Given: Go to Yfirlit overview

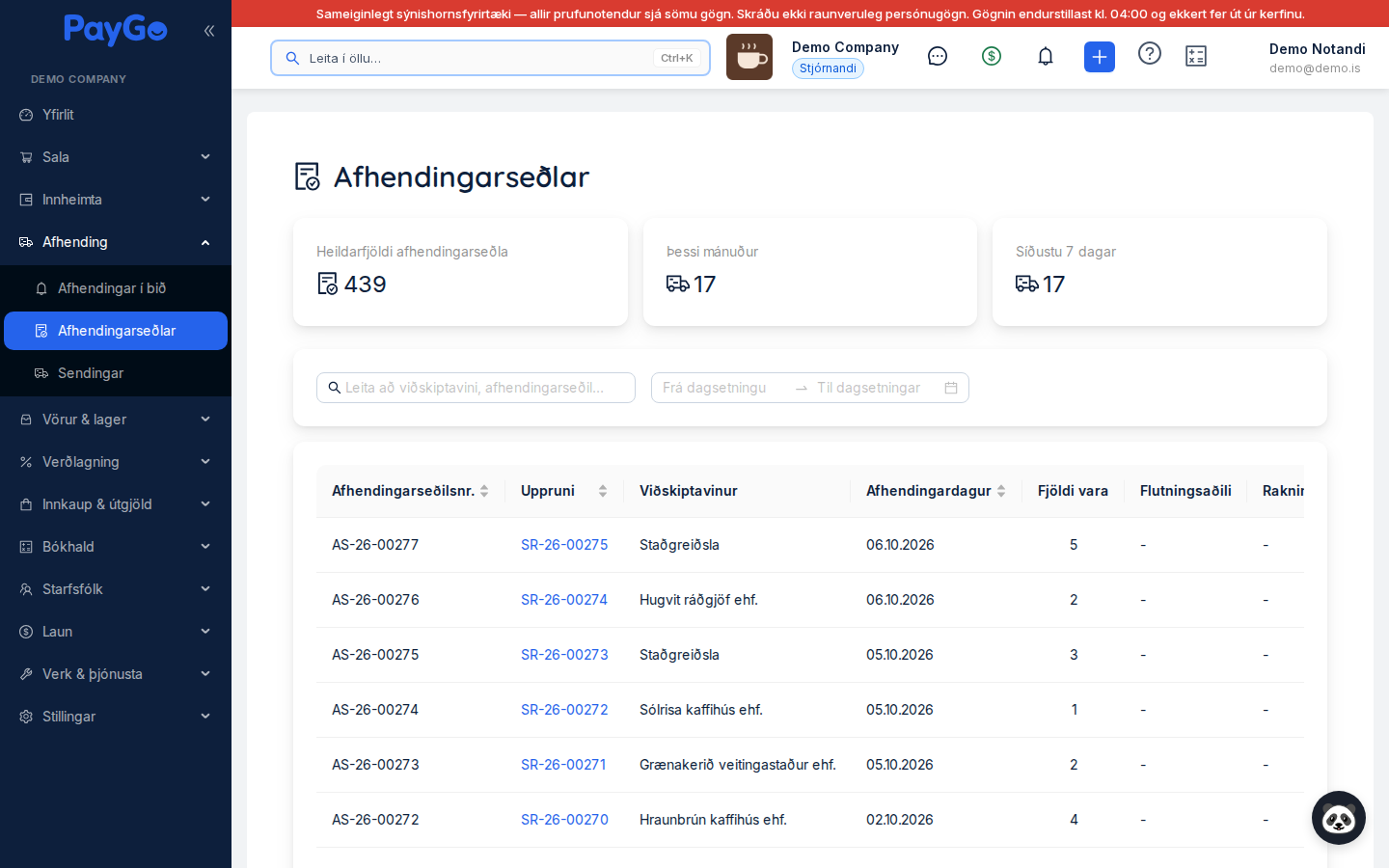Looking at the screenshot, I should coord(116,115).
